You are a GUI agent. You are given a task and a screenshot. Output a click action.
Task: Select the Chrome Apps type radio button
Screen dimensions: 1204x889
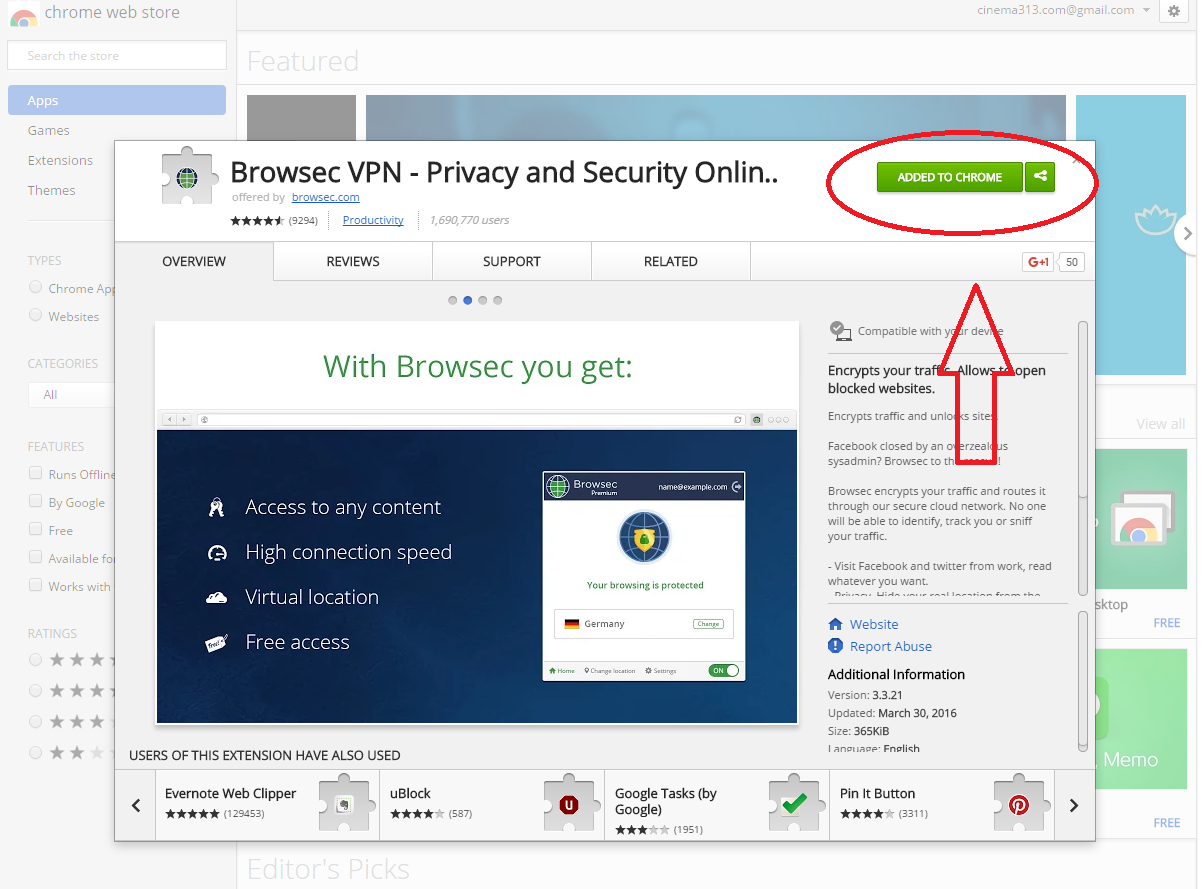pyautogui.click(x=36, y=288)
